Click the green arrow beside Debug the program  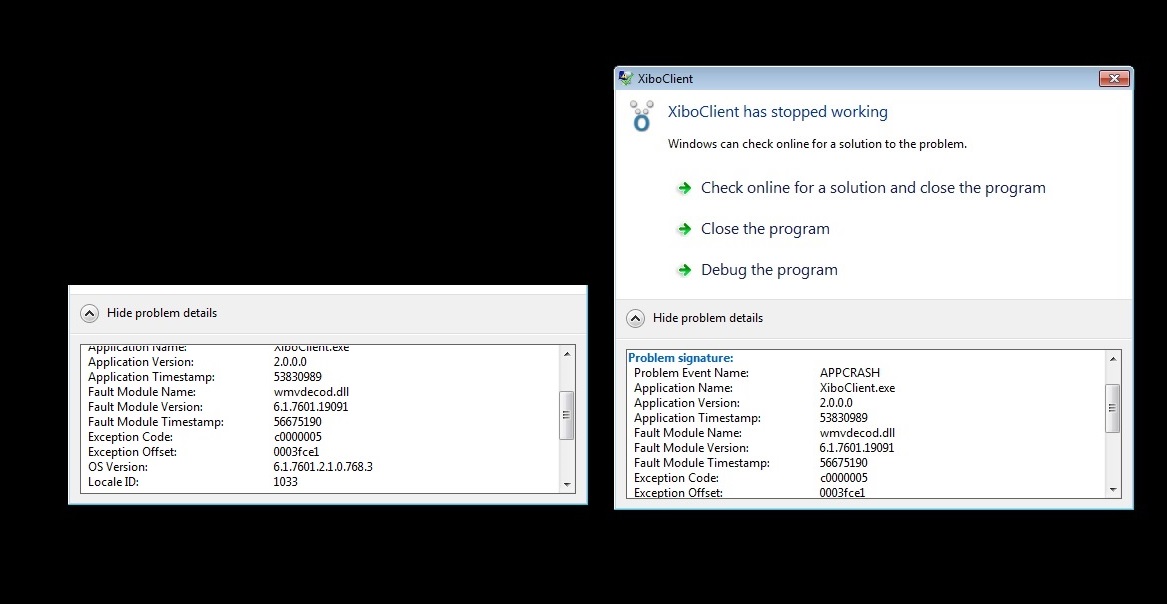(x=684, y=270)
